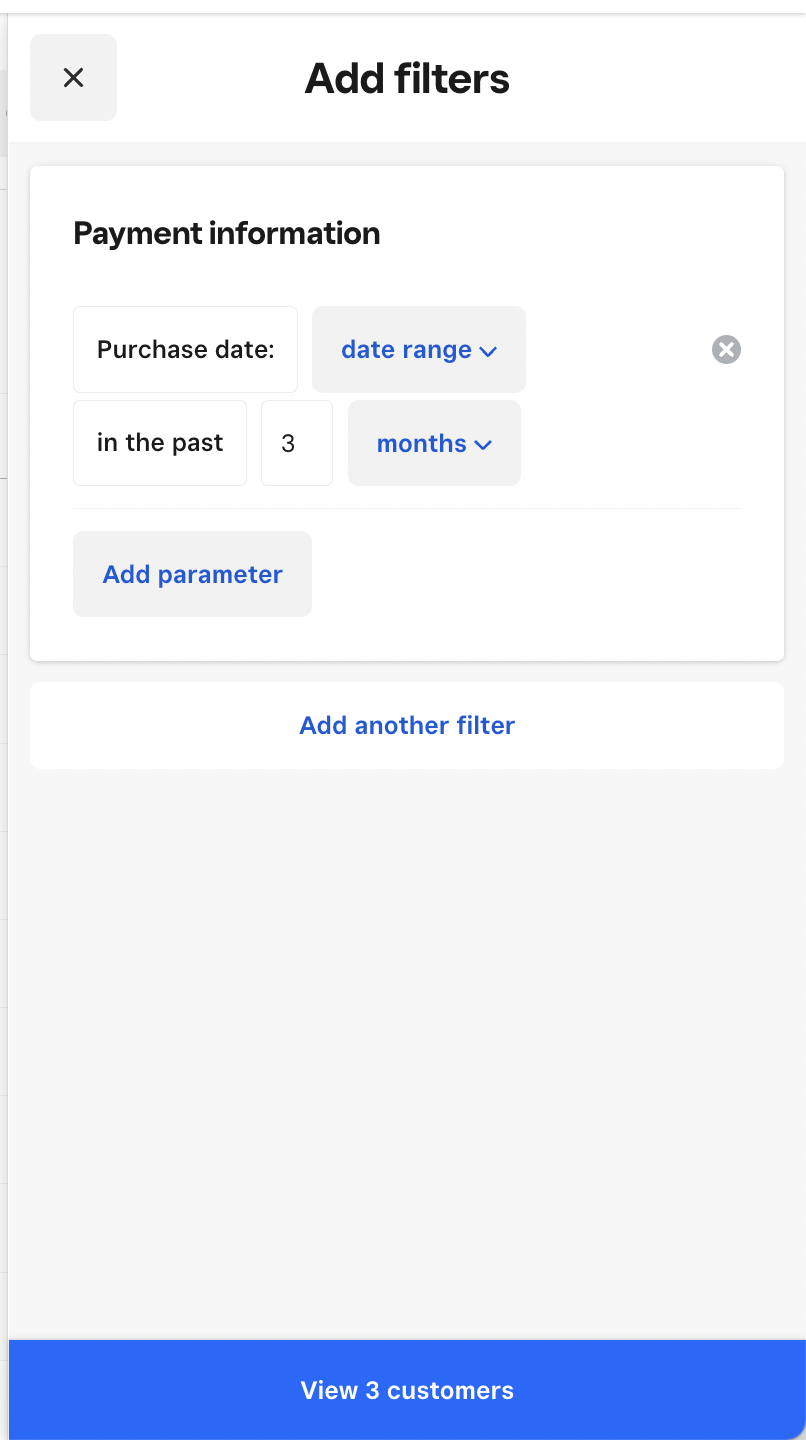Click the empty gray area below filters
Screen dimensions: 806x1440
pyautogui.click(x=406, y=1050)
